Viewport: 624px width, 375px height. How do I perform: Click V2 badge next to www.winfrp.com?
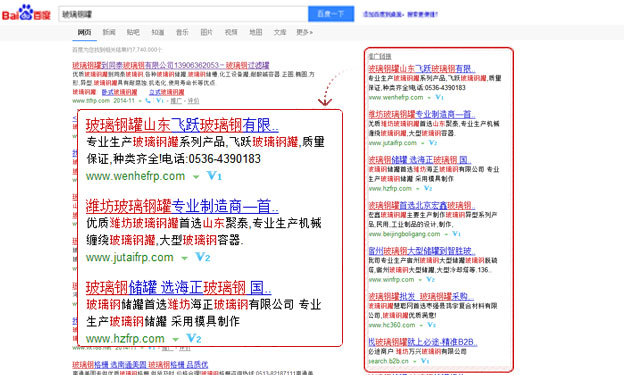(x=430, y=279)
